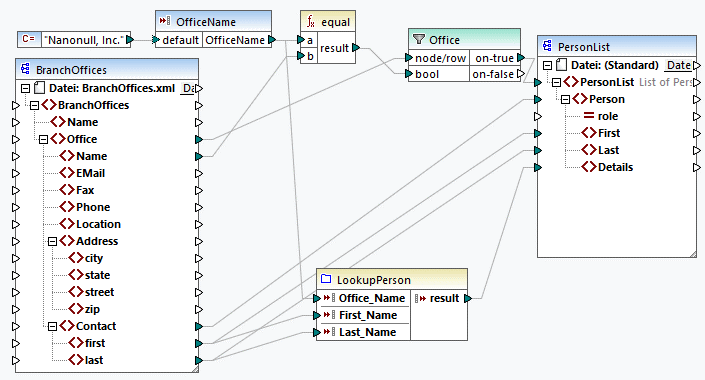Collapse the Office node in BranchOffices
Image resolution: width=705 pixels, height=380 pixels.
(43, 139)
